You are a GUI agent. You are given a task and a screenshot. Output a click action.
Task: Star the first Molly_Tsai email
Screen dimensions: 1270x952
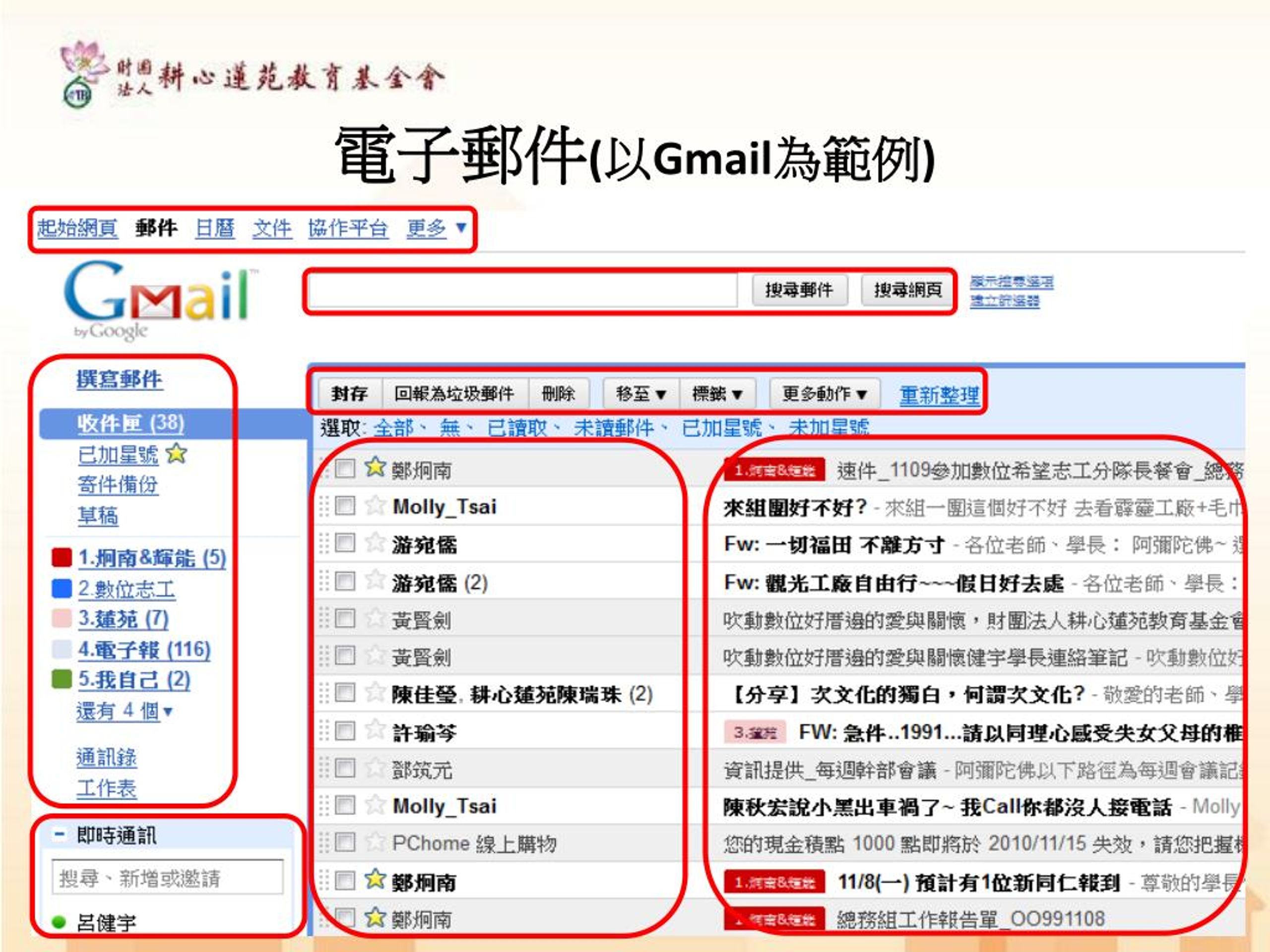click(x=375, y=506)
